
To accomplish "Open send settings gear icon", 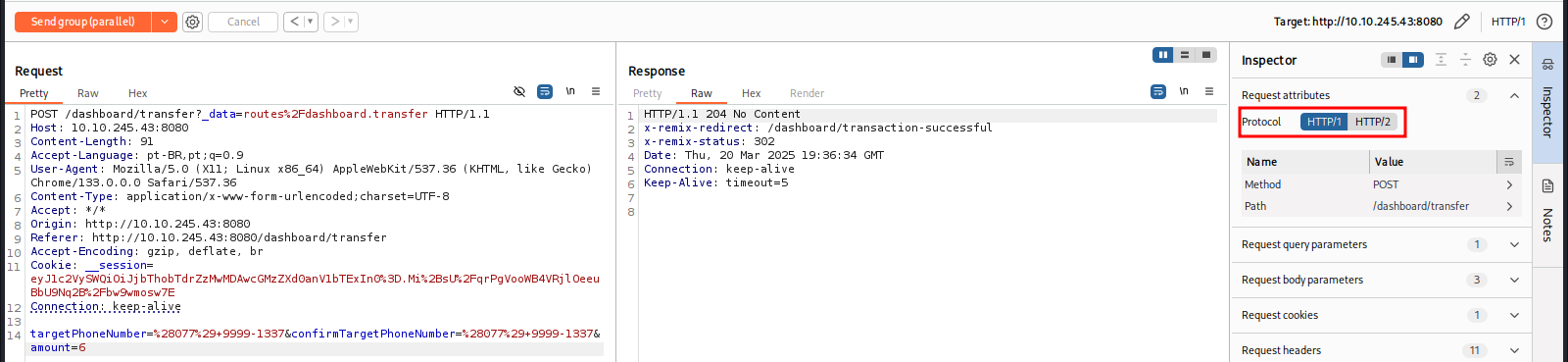I will (193, 22).
